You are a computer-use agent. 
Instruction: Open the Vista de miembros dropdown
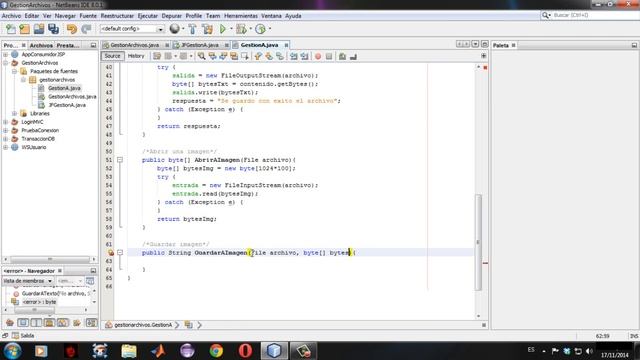[28, 281]
